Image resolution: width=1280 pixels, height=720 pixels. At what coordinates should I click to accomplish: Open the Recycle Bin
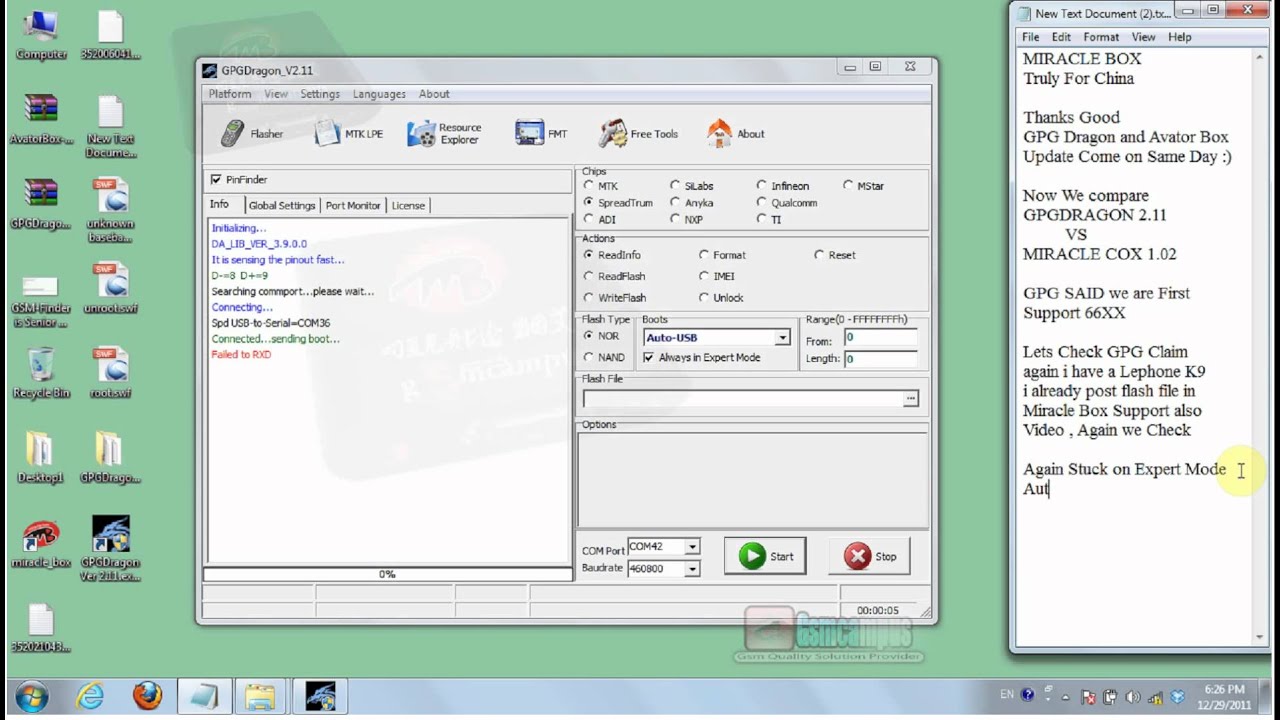tap(41, 373)
